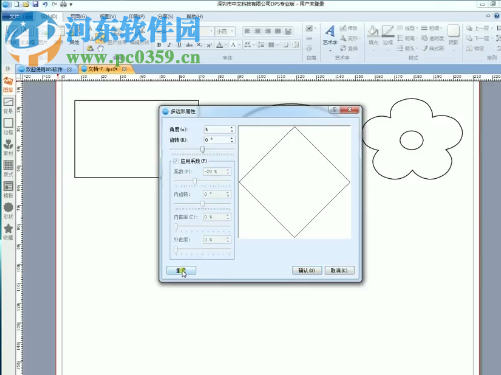Screen dimensions: 501x375
Task: Click the help question mark icon
Action: (496, 16)
